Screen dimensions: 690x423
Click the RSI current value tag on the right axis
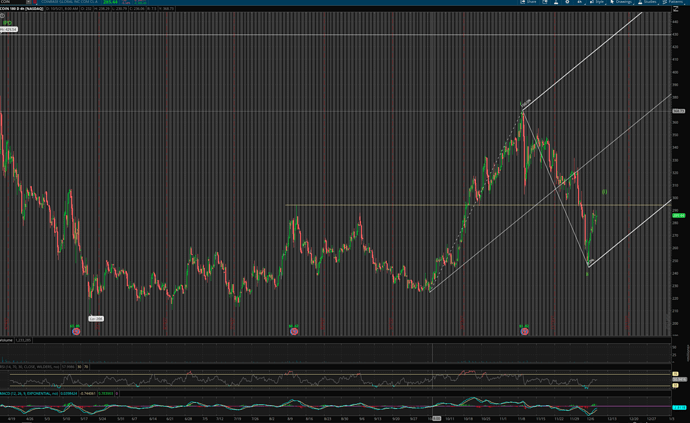pos(679,379)
